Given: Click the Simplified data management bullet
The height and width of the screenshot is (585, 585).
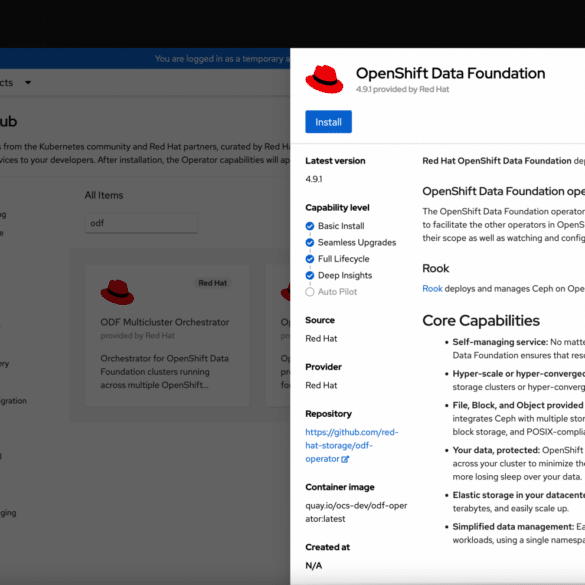Looking at the screenshot, I should 519,533.
